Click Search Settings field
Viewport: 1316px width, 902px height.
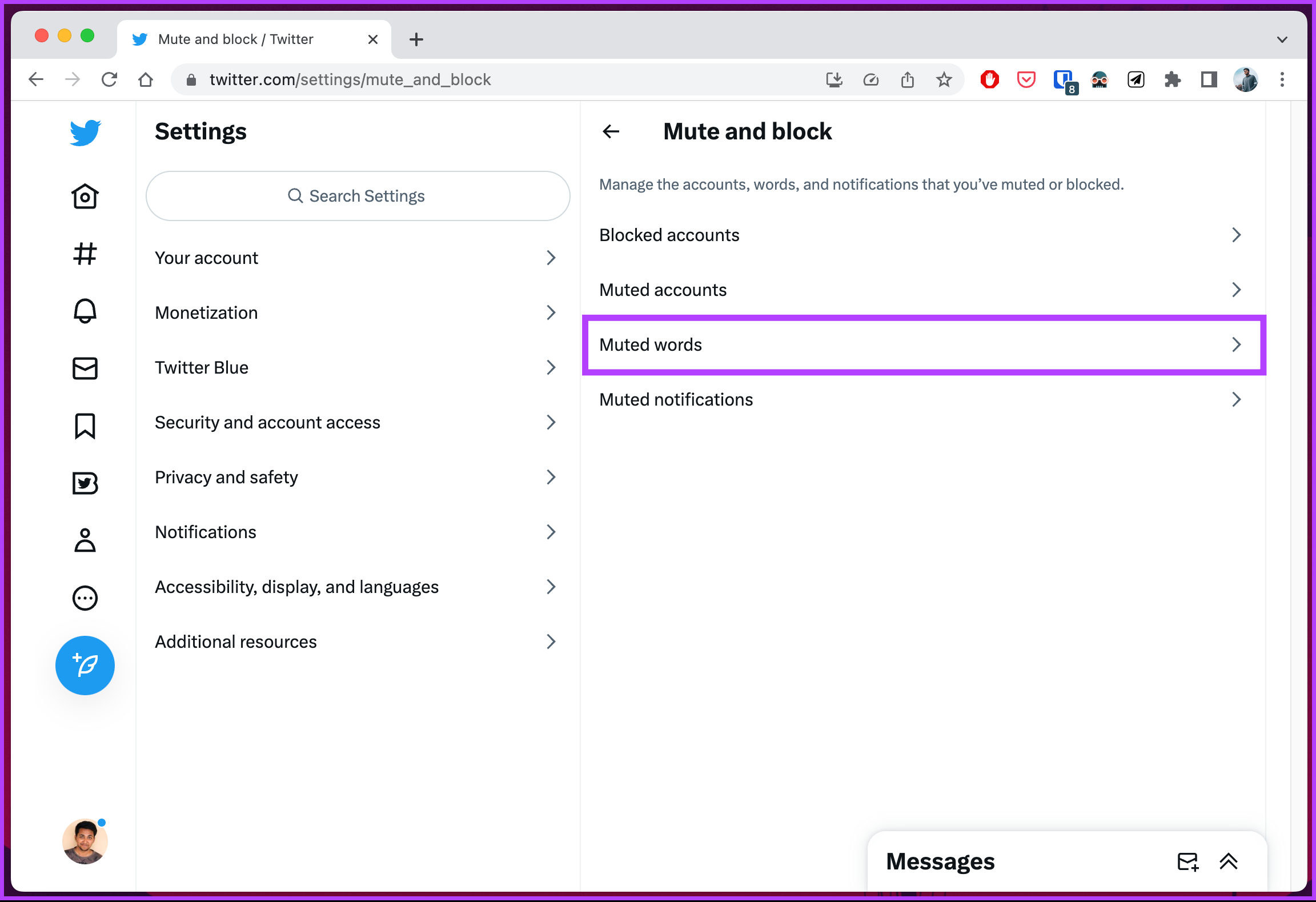[358, 196]
